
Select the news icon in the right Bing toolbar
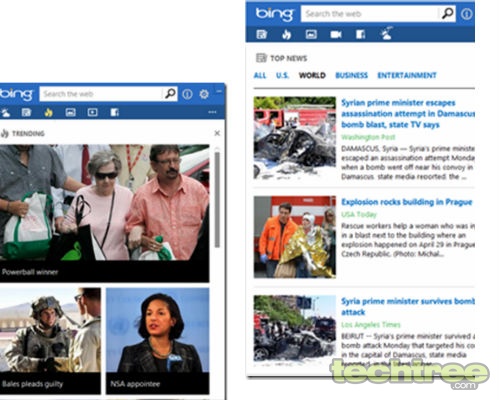tap(262, 34)
